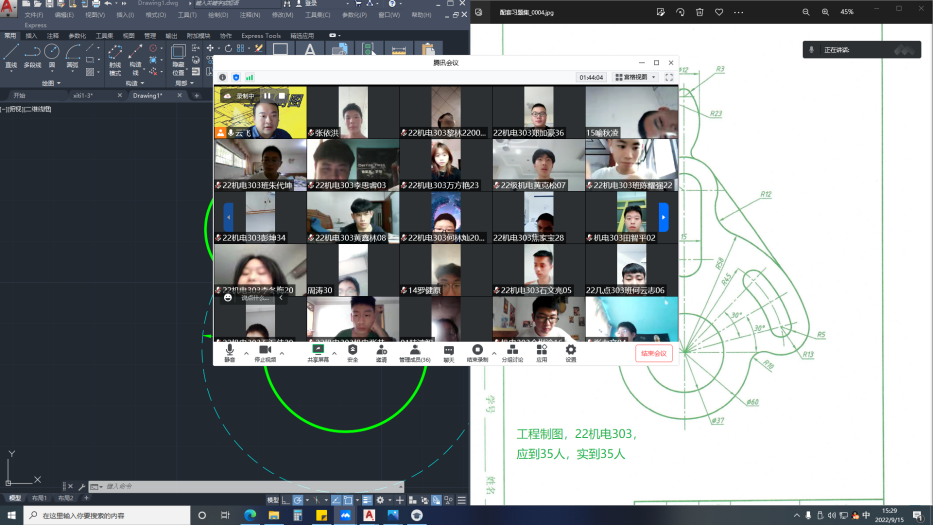Expand recording options arrow in meeting toolbar

tap(494, 354)
